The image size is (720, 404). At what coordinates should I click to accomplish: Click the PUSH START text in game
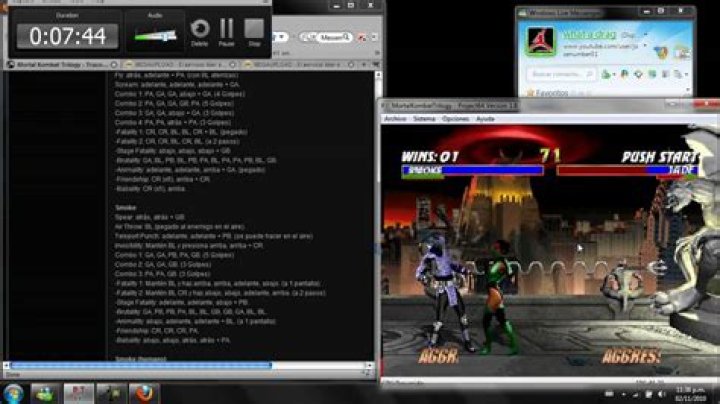[x=660, y=157]
